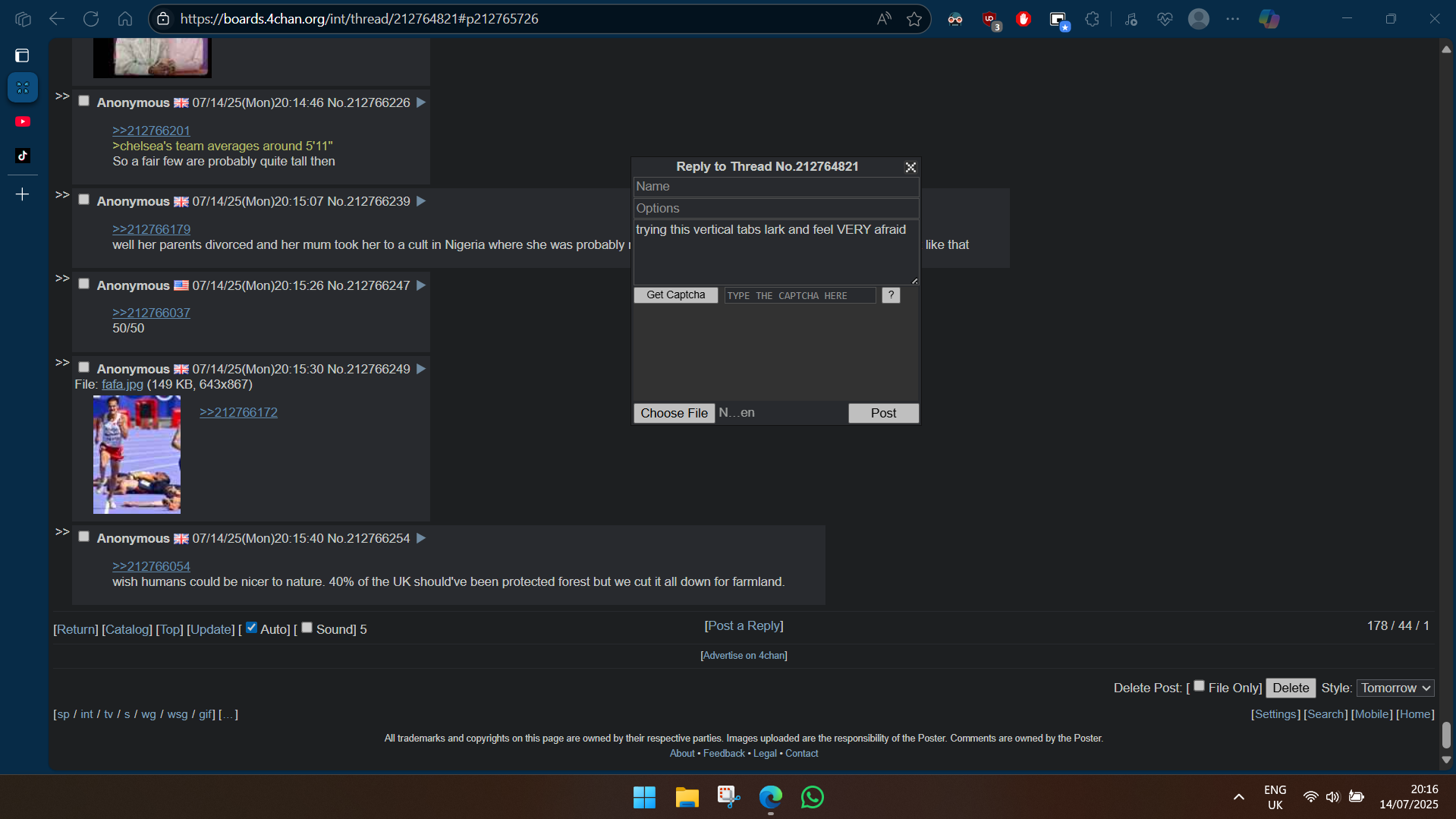Show hidden system tray icons
The height and width of the screenshot is (819, 1456).
1239,797
